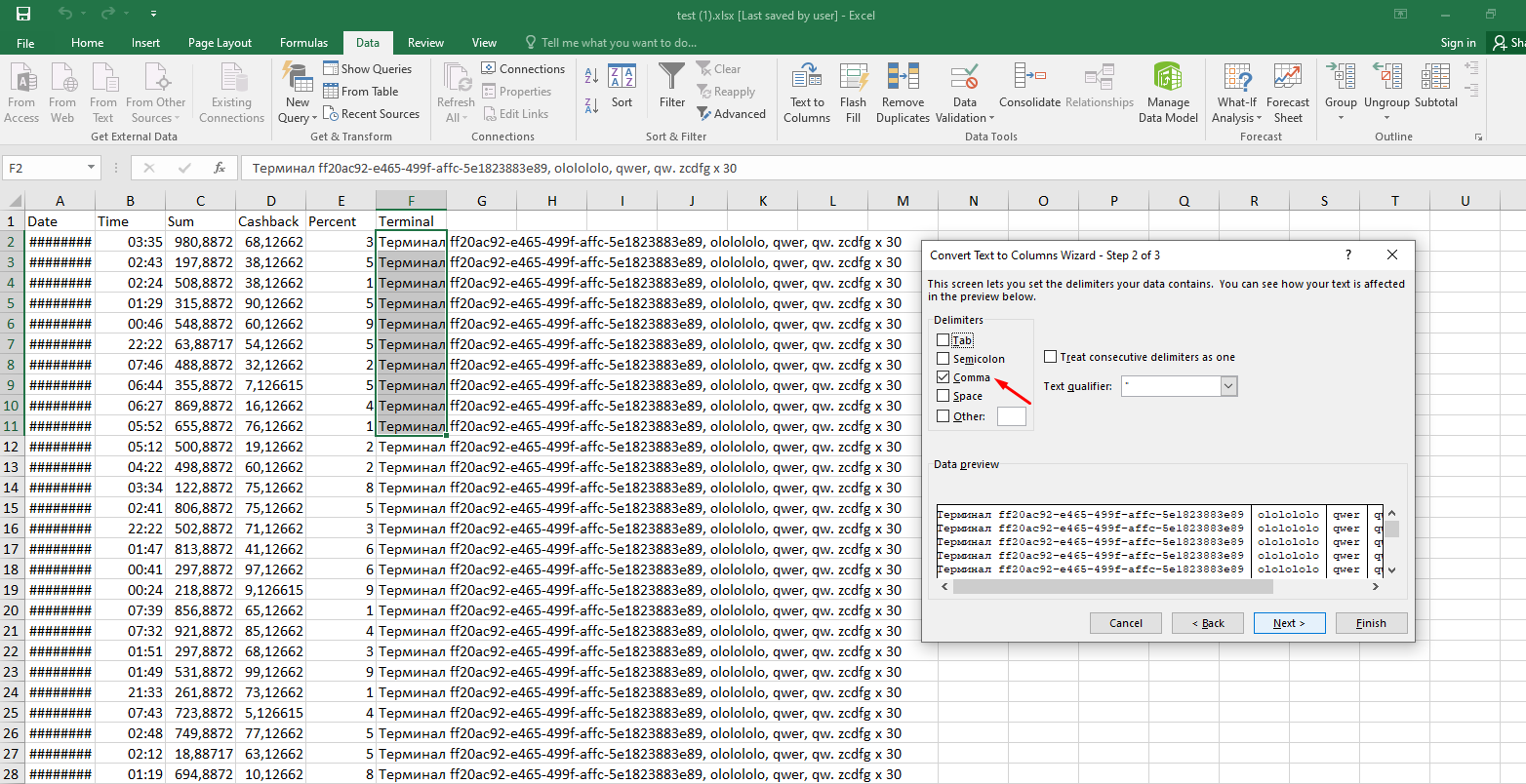Open the Text qualifier dropdown
The height and width of the screenshot is (784, 1526).
coord(1226,385)
